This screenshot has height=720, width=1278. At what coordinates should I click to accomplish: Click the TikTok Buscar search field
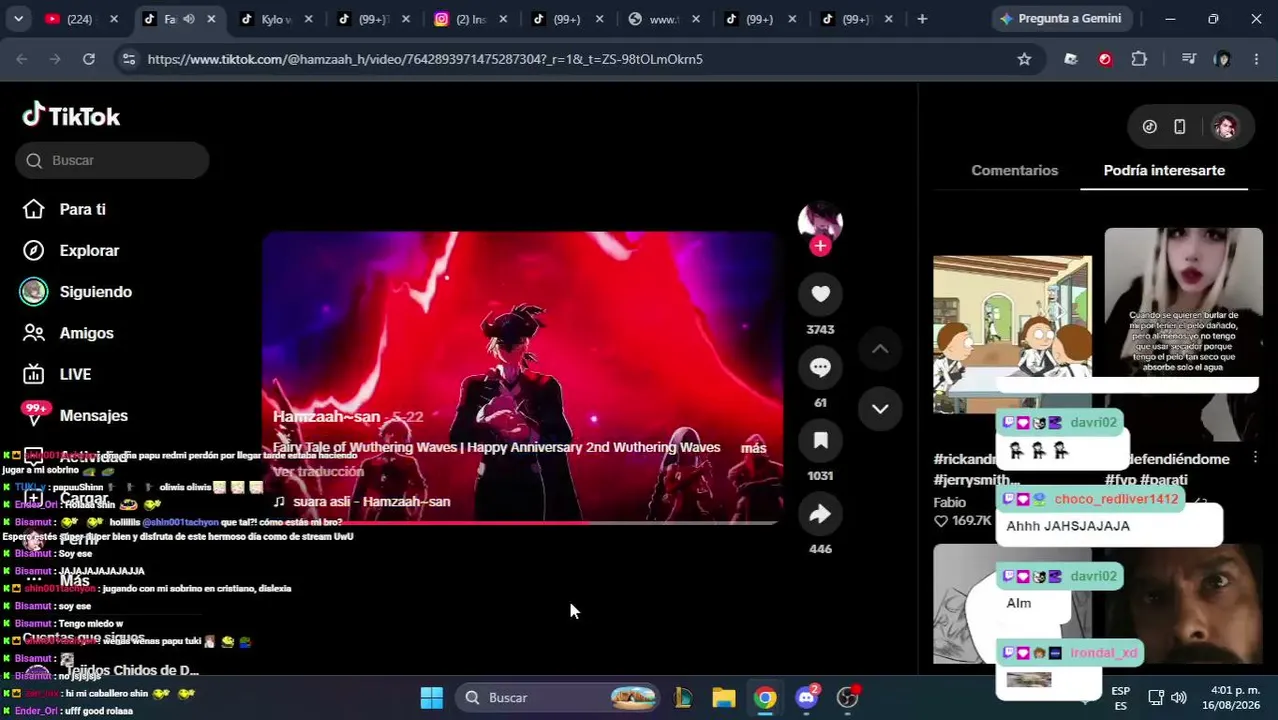tap(112, 161)
